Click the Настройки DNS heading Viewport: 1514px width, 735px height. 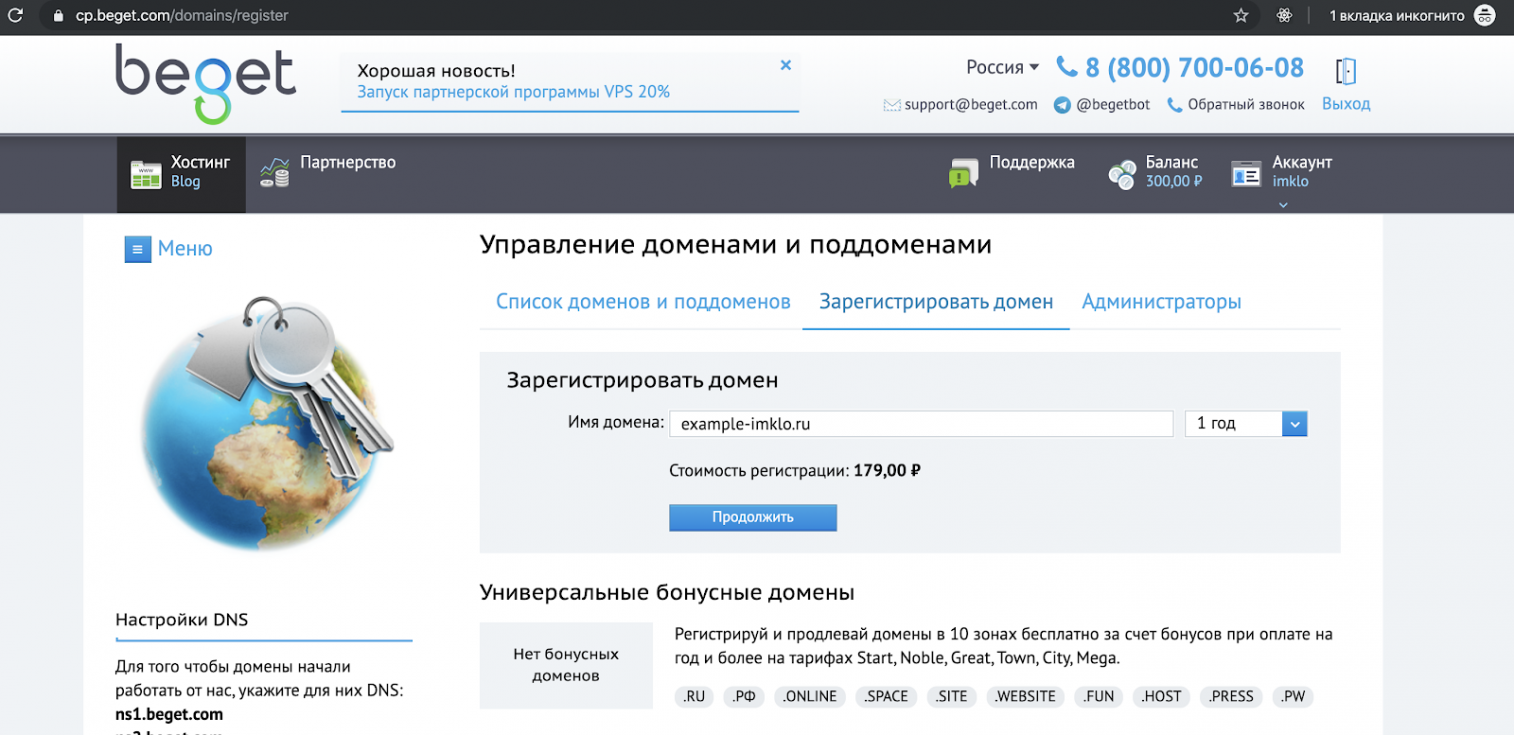pyautogui.click(x=182, y=620)
